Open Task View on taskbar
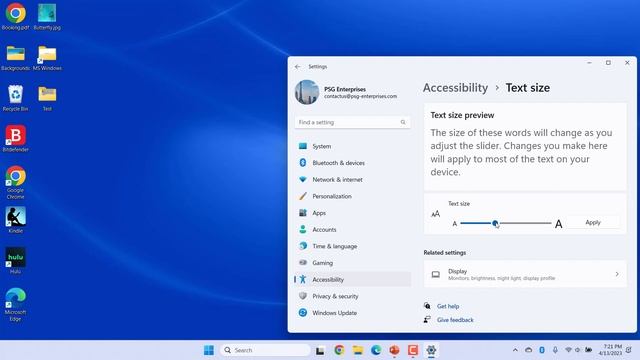The image size is (640, 360). (320, 350)
